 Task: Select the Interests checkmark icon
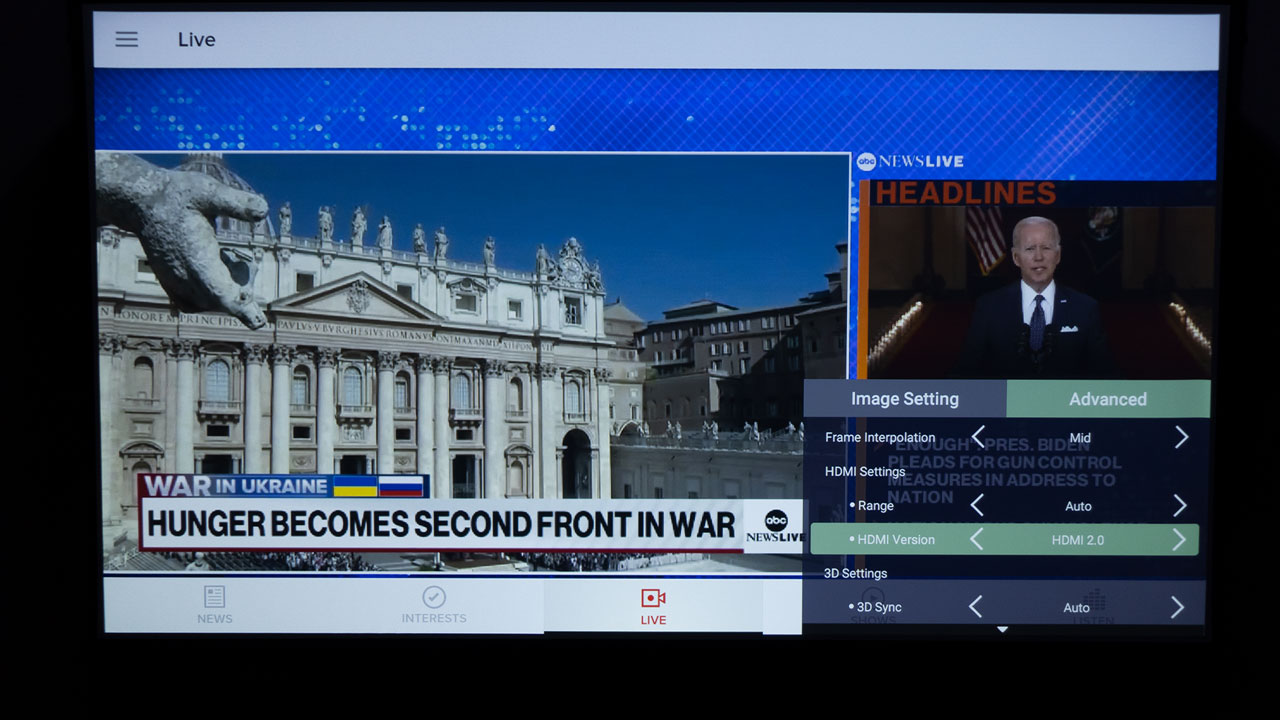(x=434, y=597)
